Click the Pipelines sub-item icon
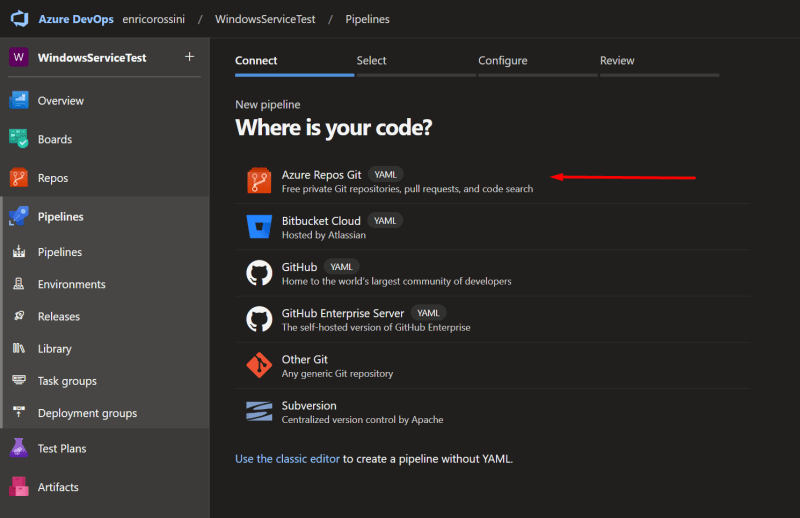800x518 pixels. pyautogui.click(x=19, y=252)
